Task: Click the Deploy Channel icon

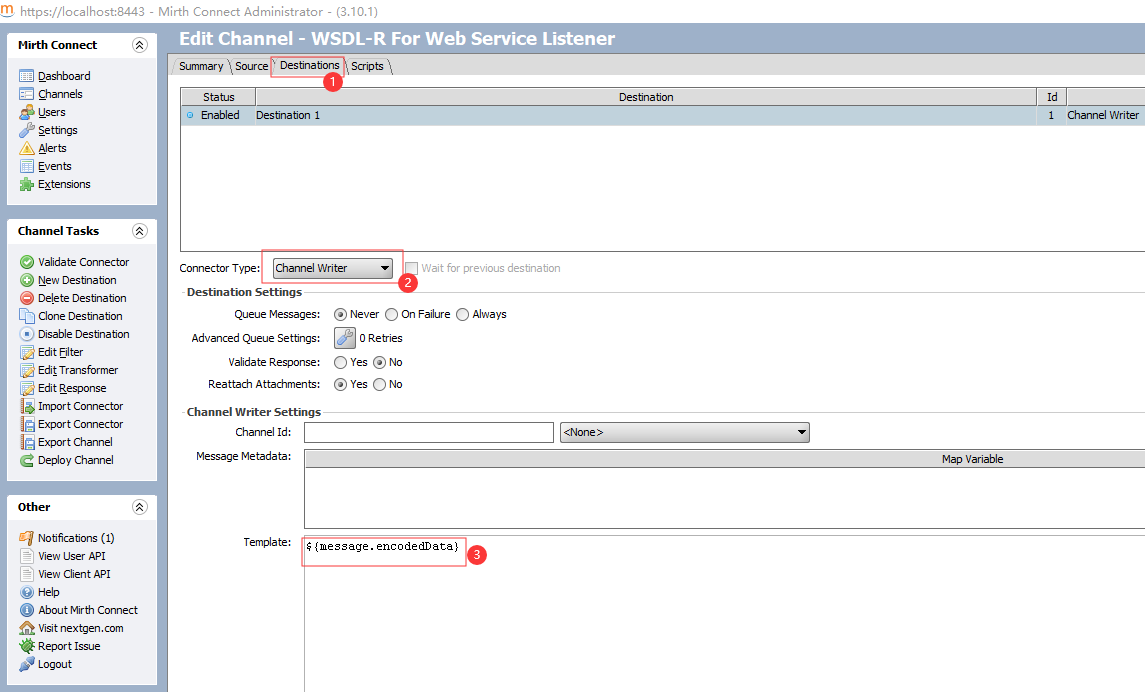Action: point(26,461)
